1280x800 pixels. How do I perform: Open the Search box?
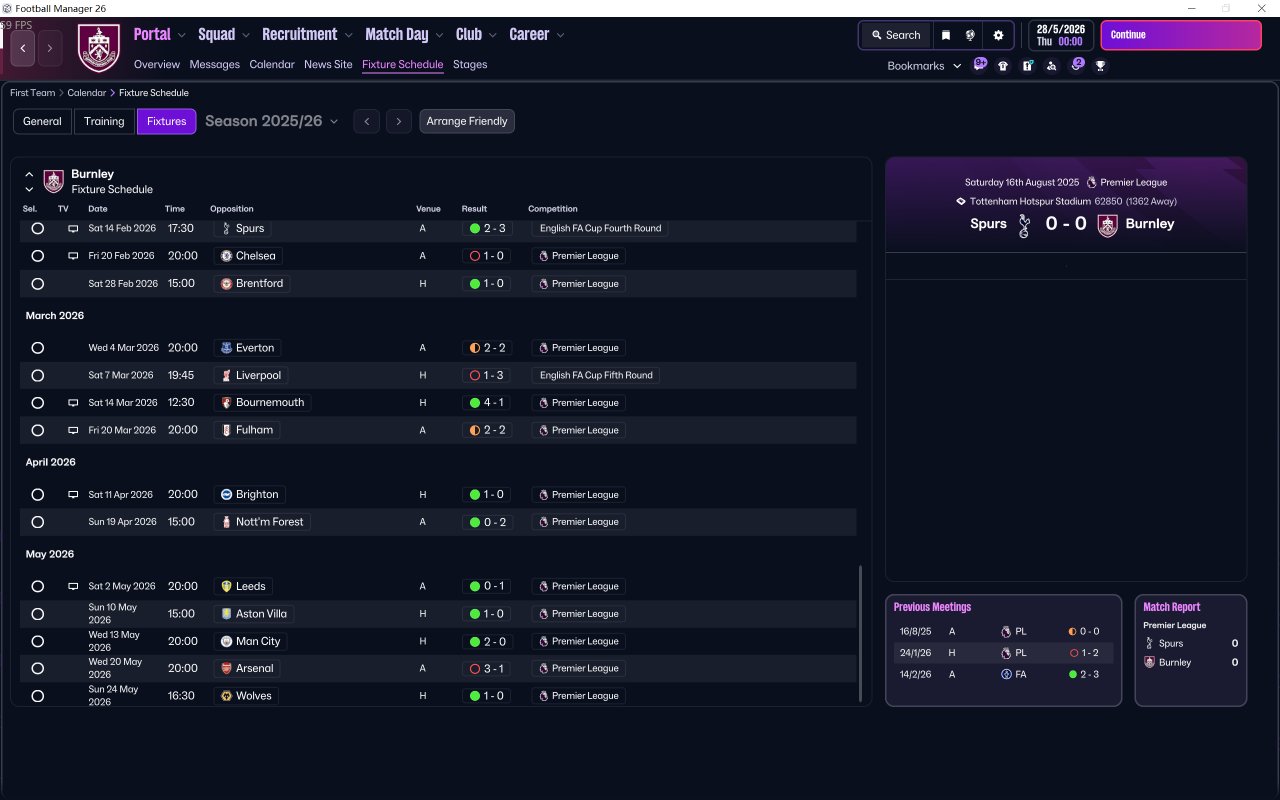[x=895, y=35]
